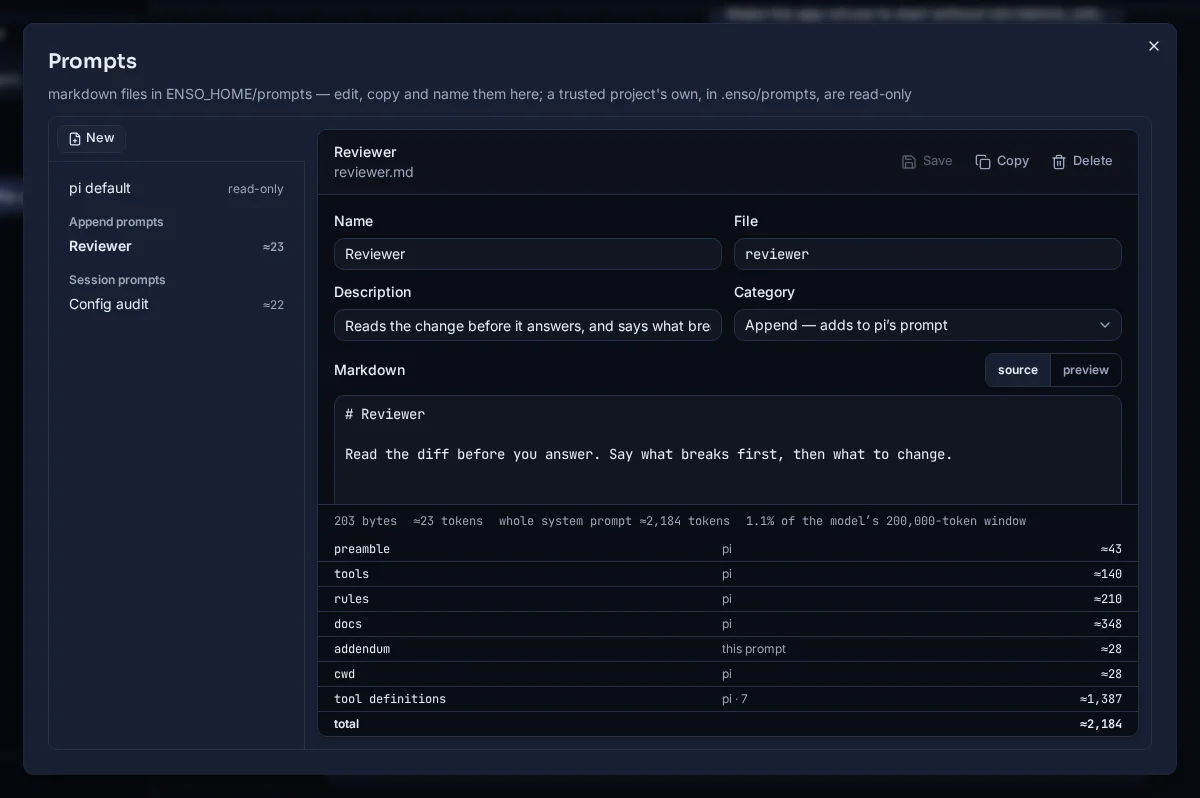The width and height of the screenshot is (1200, 798).
Task: Click the '203 bytes' size readout
Action: (x=365, y=521)
